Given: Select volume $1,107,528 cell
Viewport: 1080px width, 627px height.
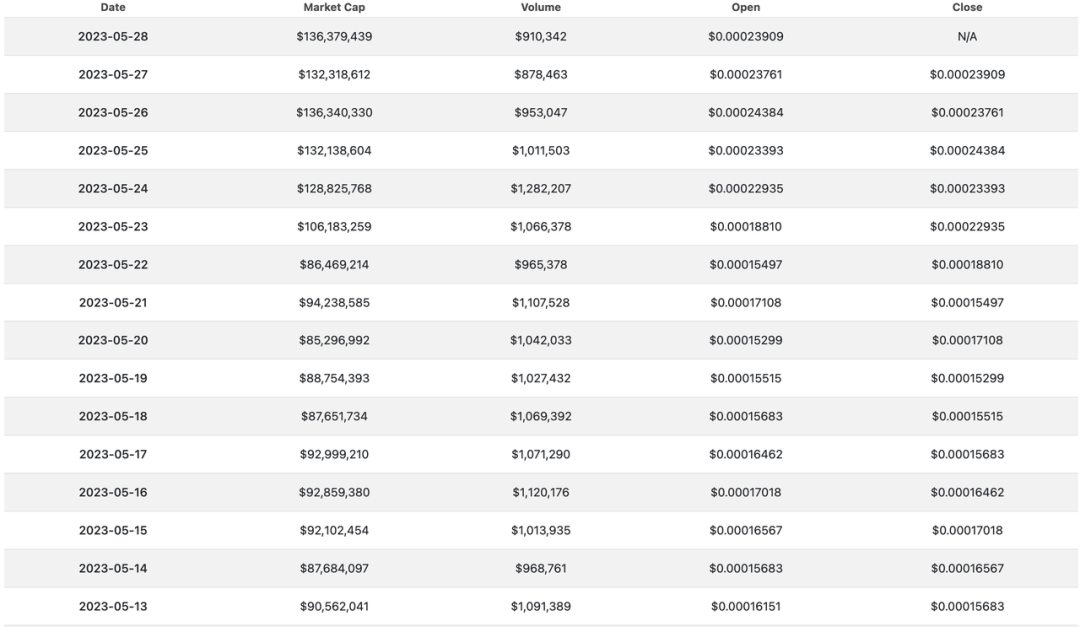Looking at the screenshot, I should (541, 302).
